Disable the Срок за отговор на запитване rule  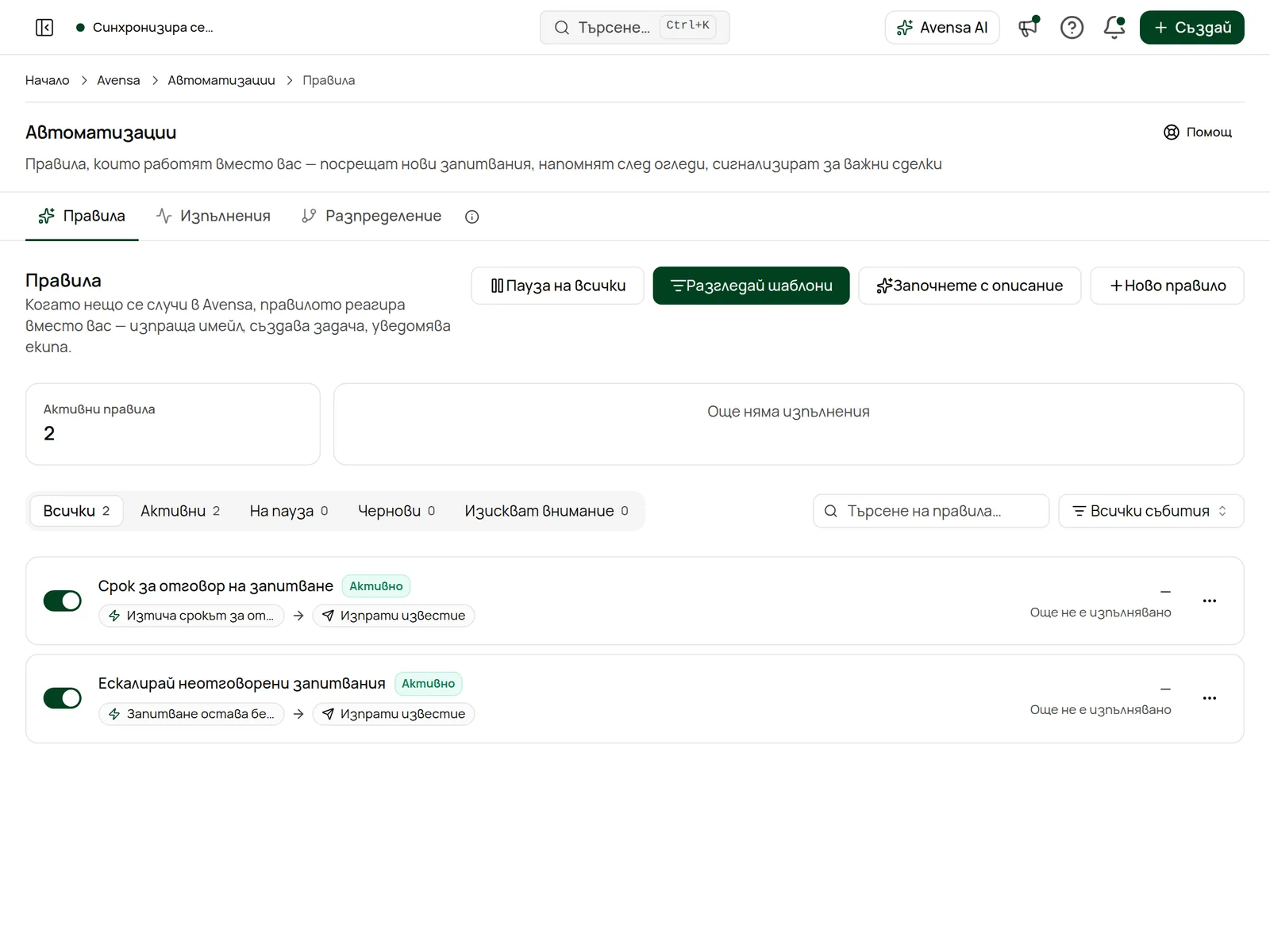[x=63, y=601]
